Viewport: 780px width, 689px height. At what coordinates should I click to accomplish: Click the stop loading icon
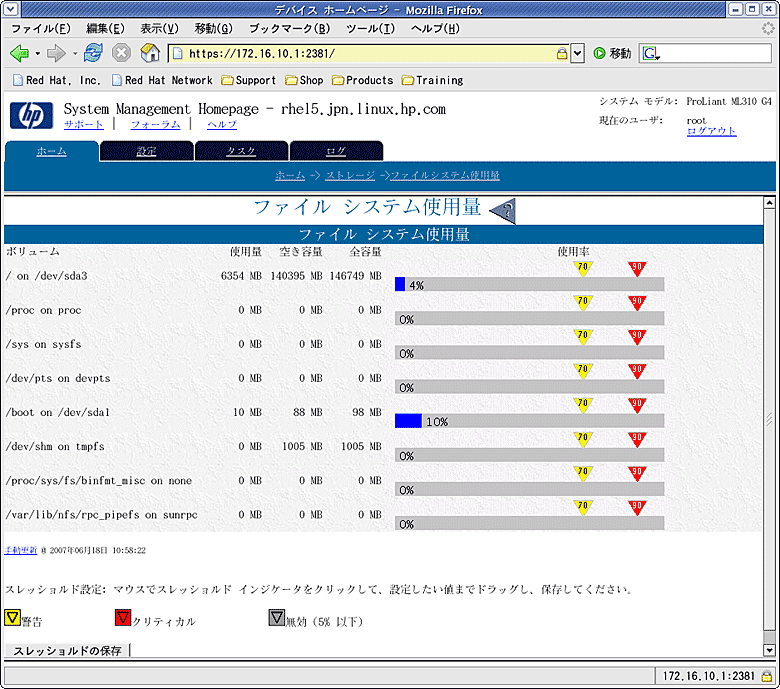121,53
